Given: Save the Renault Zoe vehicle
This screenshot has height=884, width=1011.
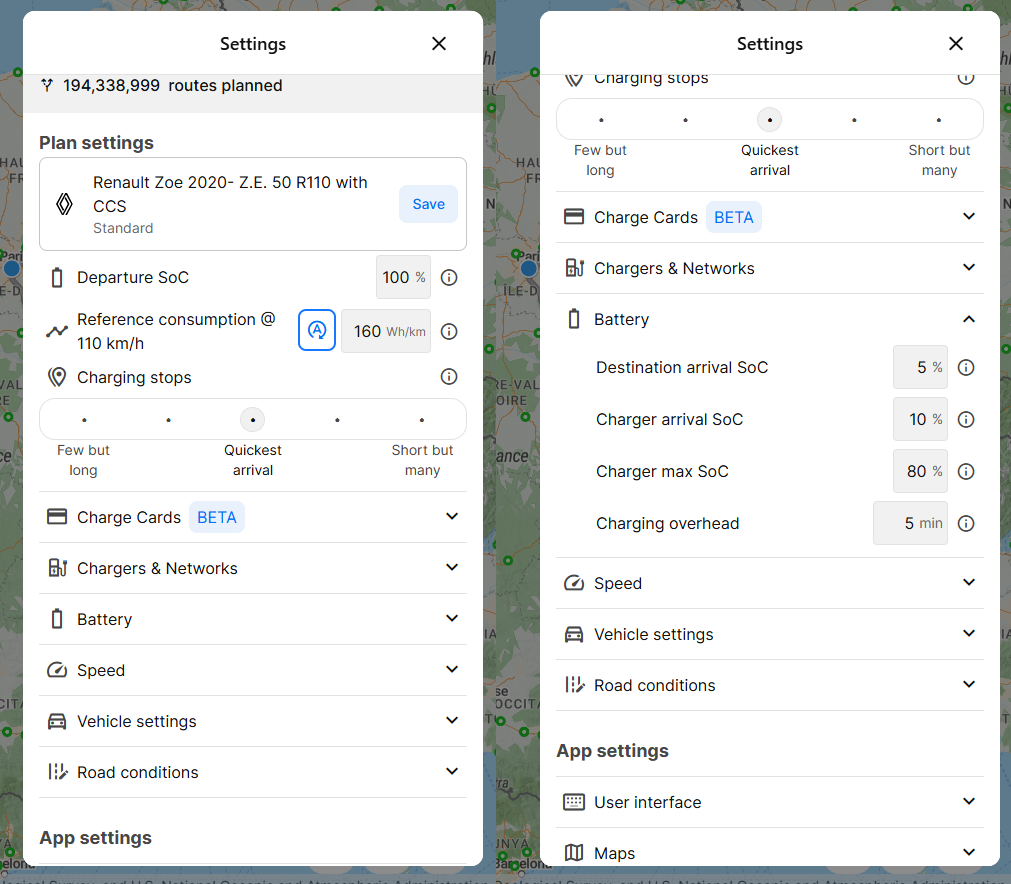Looking at the screenshot, I should click(x=428, y=204).
